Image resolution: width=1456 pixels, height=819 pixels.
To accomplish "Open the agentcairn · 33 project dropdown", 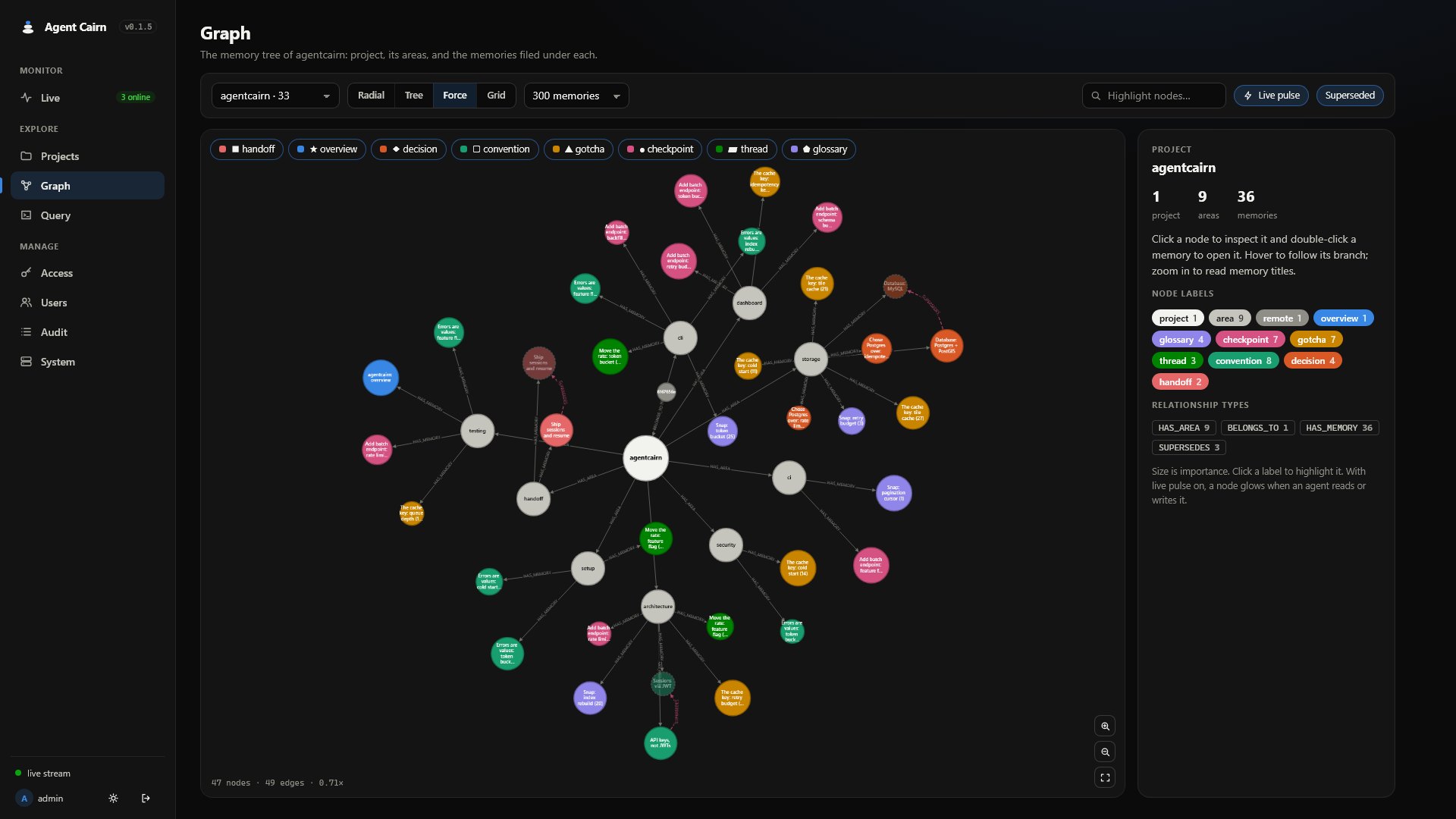I will pyautogui.click(x=275, y=96).
